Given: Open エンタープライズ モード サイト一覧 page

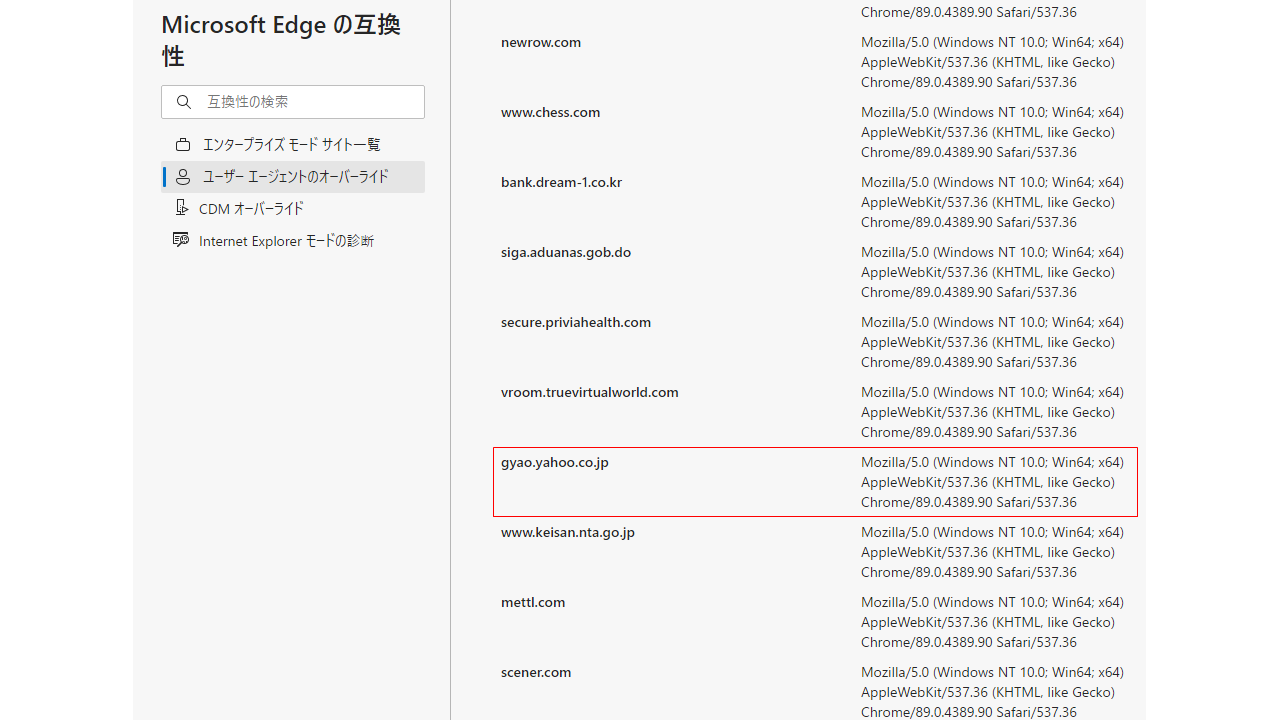Looking at the screenshot, I should coord(293,145).
